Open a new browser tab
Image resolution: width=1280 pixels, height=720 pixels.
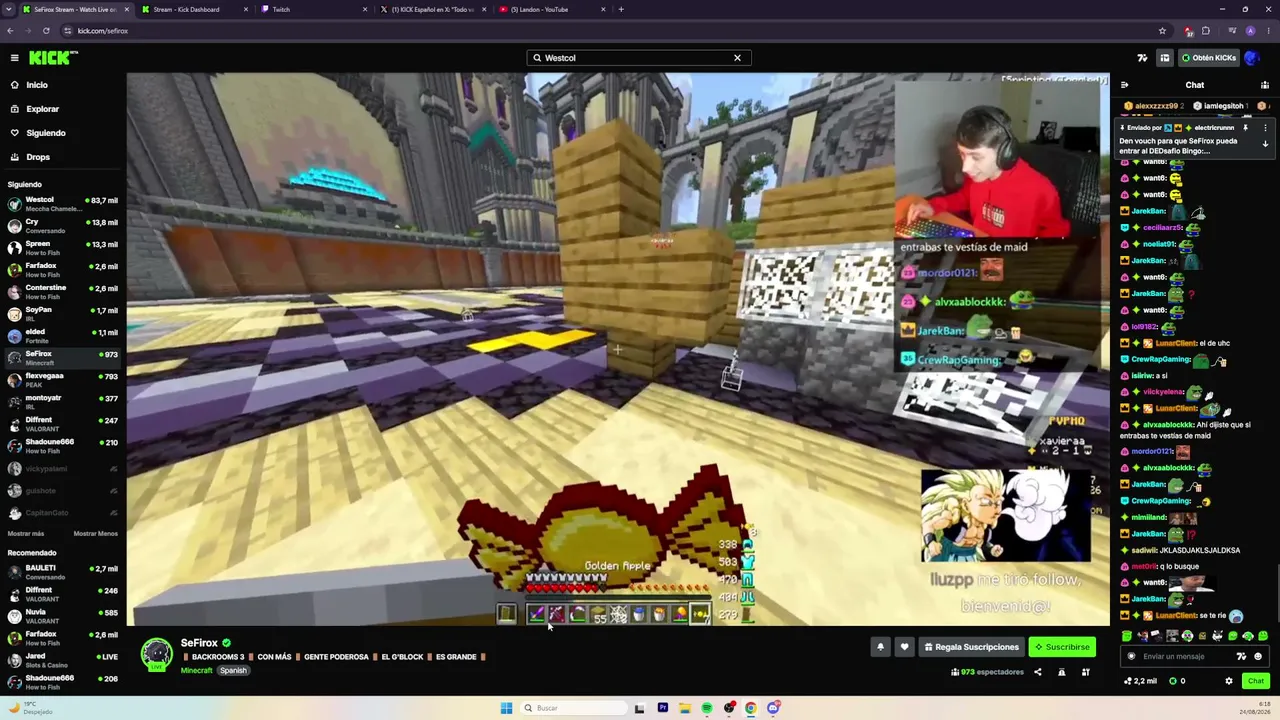click(621, 9)
